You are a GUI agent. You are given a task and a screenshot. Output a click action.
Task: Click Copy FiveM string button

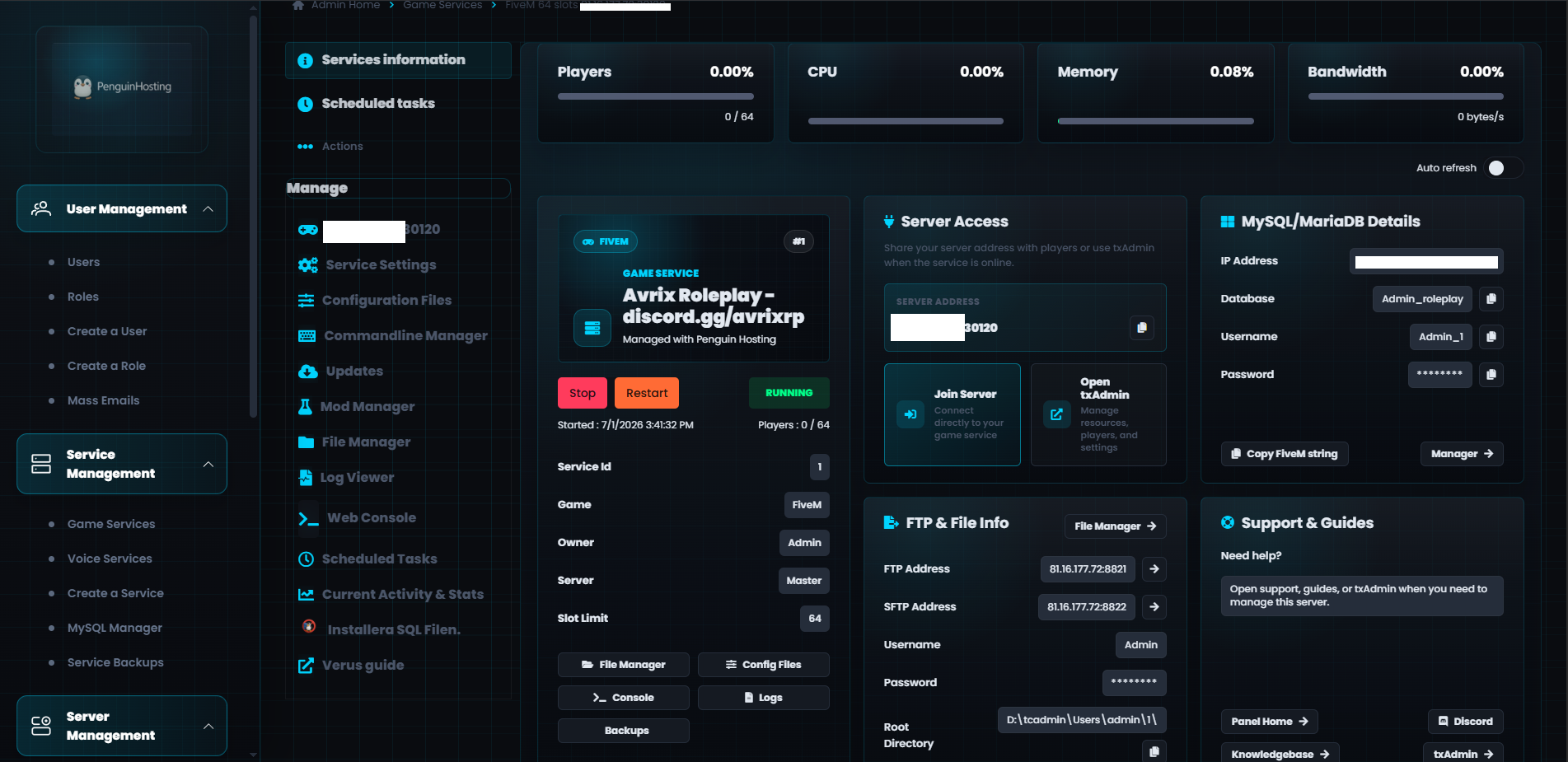tap(1285, 454)
